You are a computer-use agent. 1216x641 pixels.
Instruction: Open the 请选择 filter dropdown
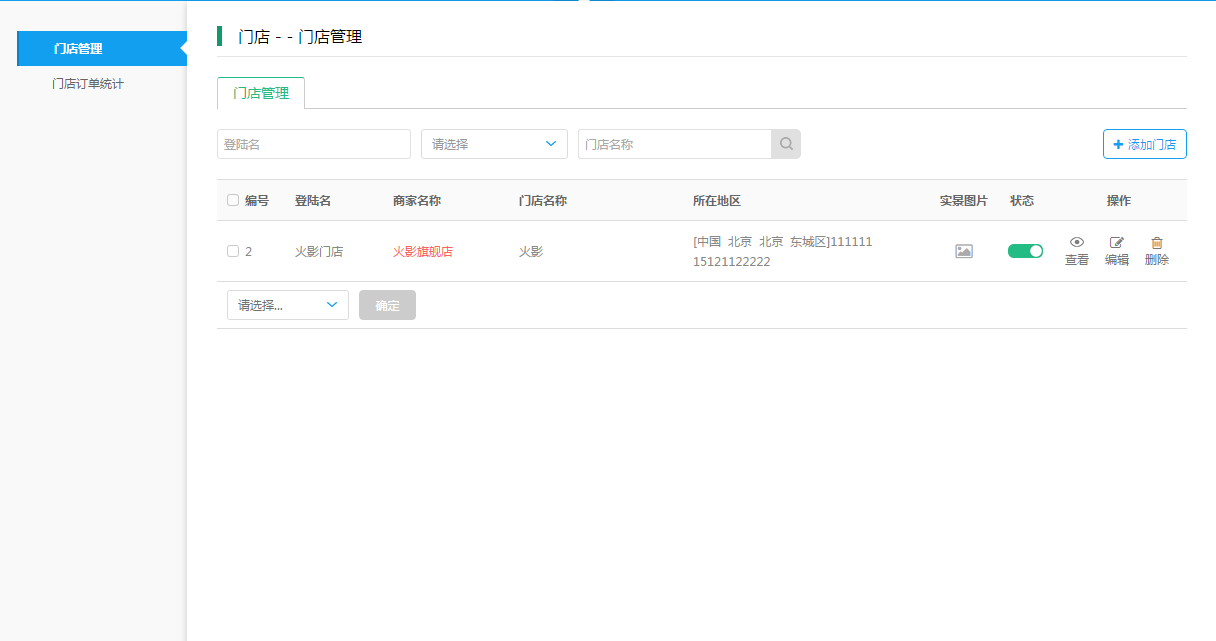(494, 144)
